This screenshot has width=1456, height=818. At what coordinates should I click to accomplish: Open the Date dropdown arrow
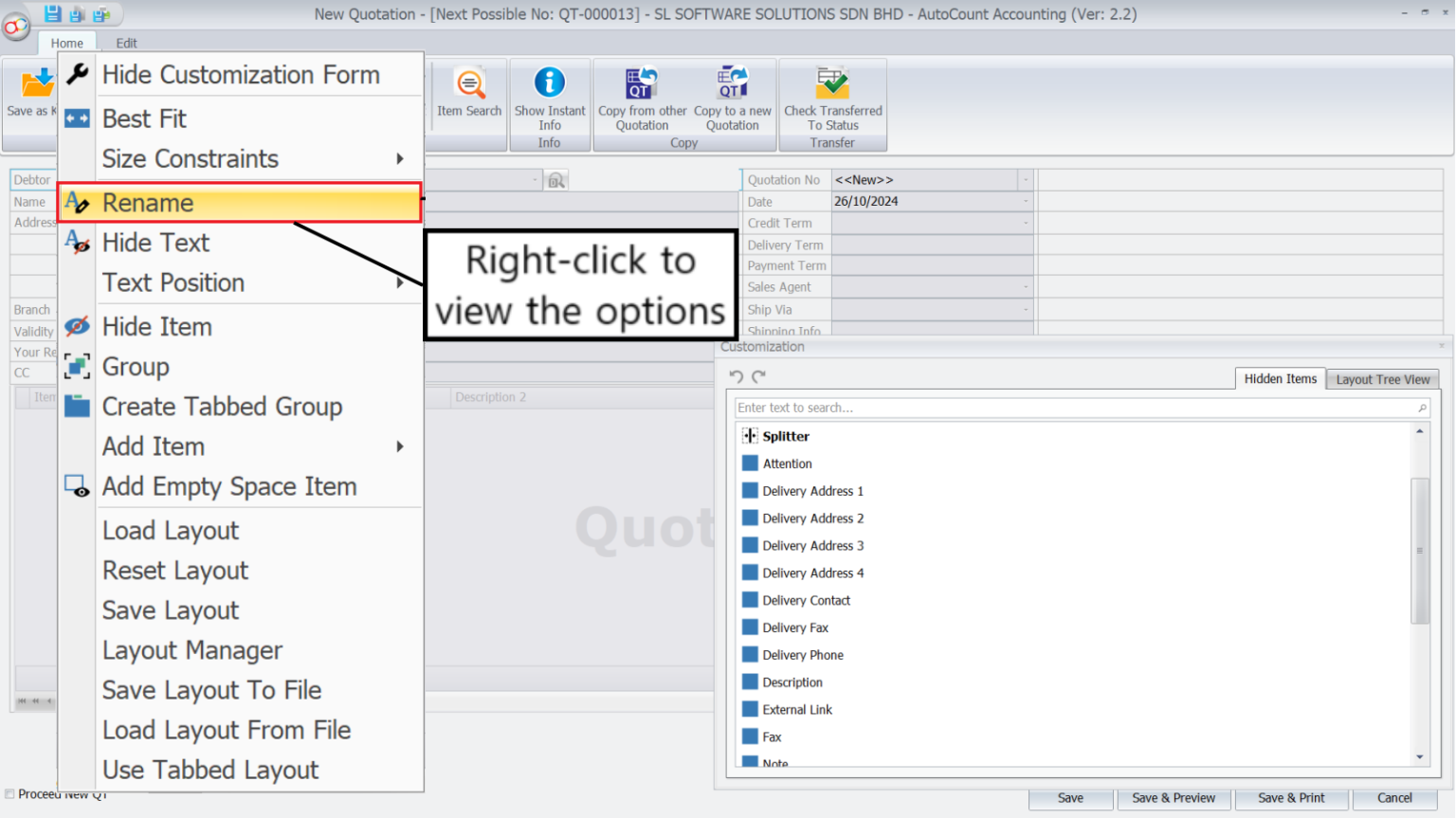(x=1026, y=202)
